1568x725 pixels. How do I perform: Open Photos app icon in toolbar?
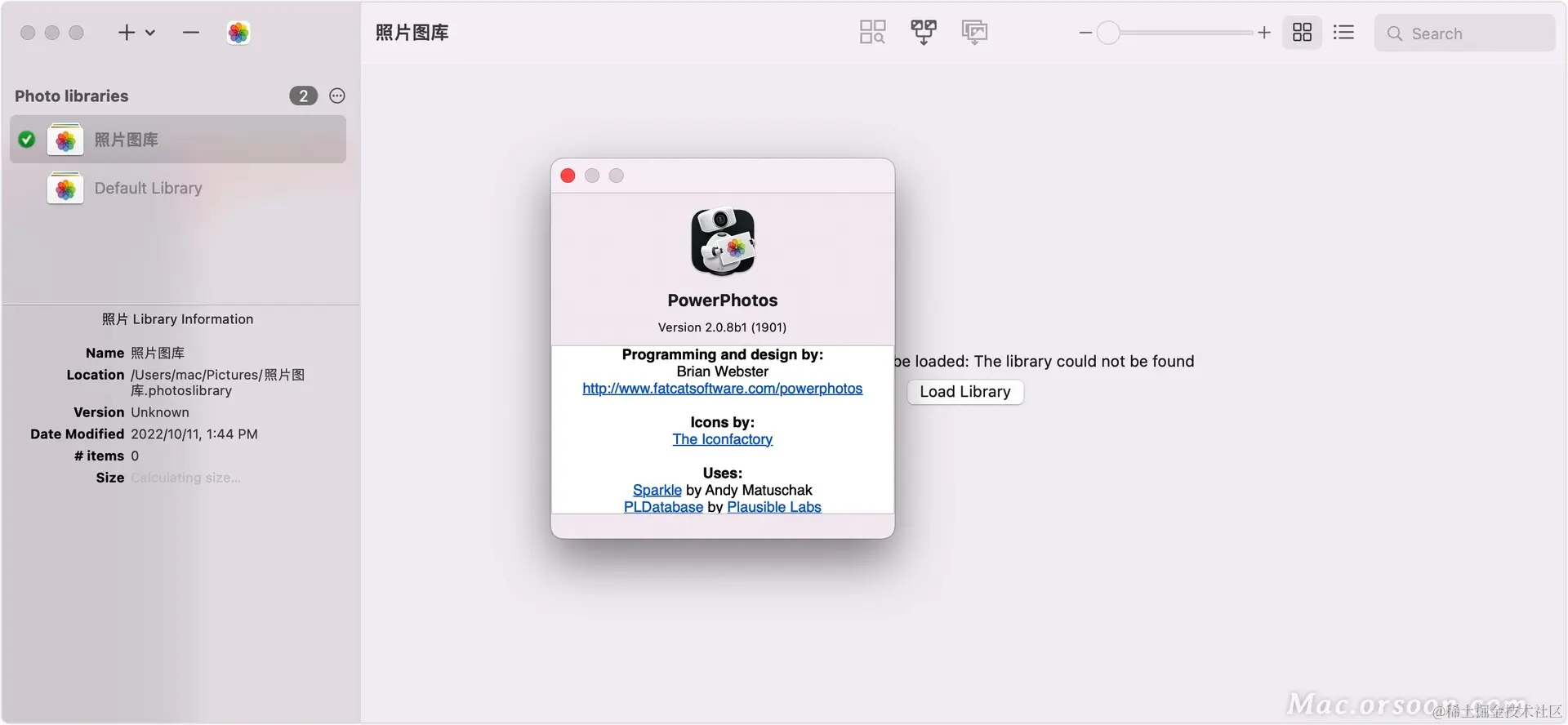[x=238, y=33]
